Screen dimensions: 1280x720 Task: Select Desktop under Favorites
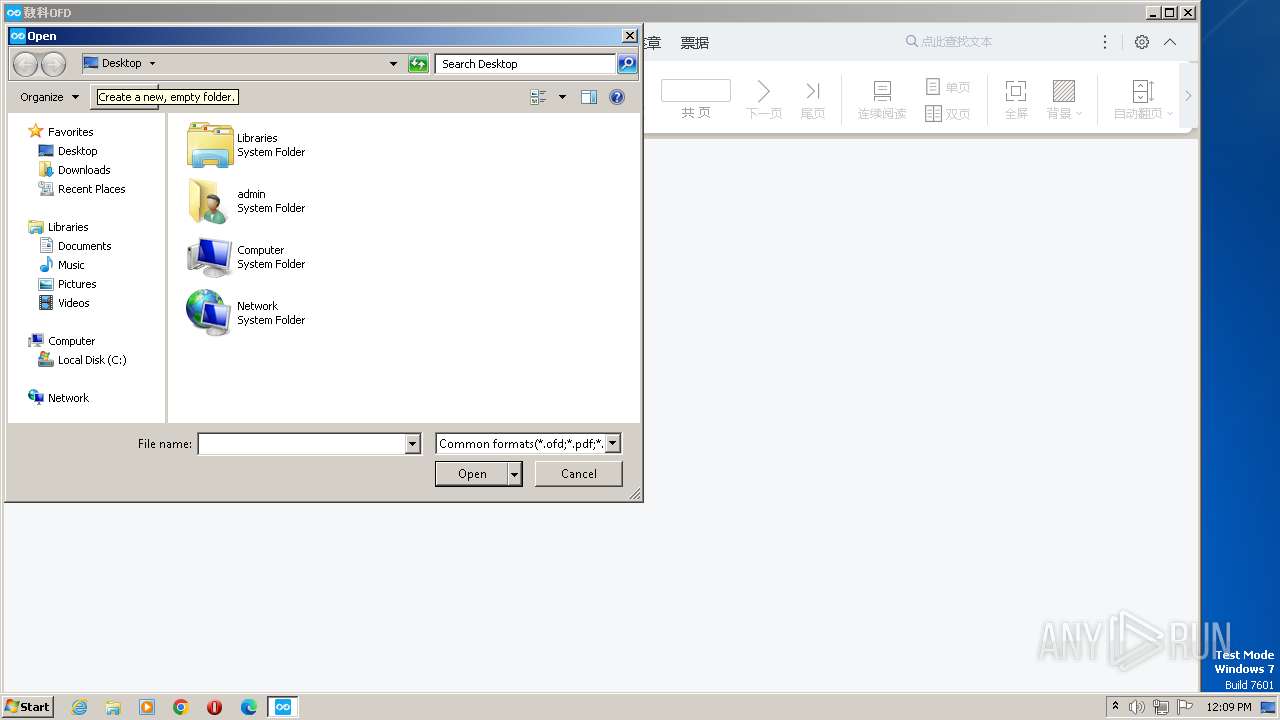(77, 151)
